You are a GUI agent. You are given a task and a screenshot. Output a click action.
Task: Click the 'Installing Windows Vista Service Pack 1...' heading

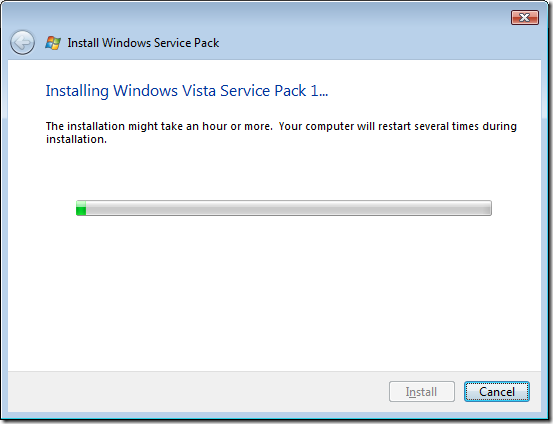click(187, 91)
